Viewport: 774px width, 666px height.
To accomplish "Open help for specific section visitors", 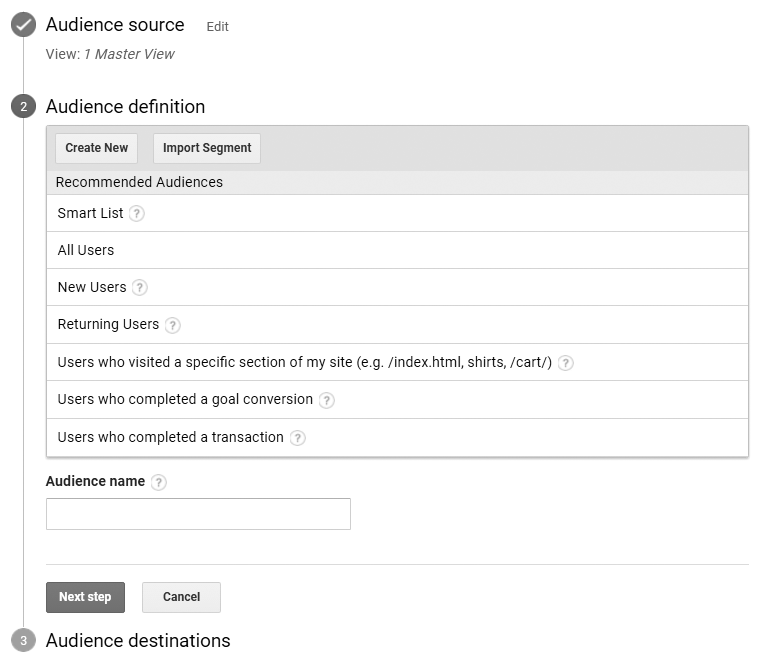I will tap(565, 363).
